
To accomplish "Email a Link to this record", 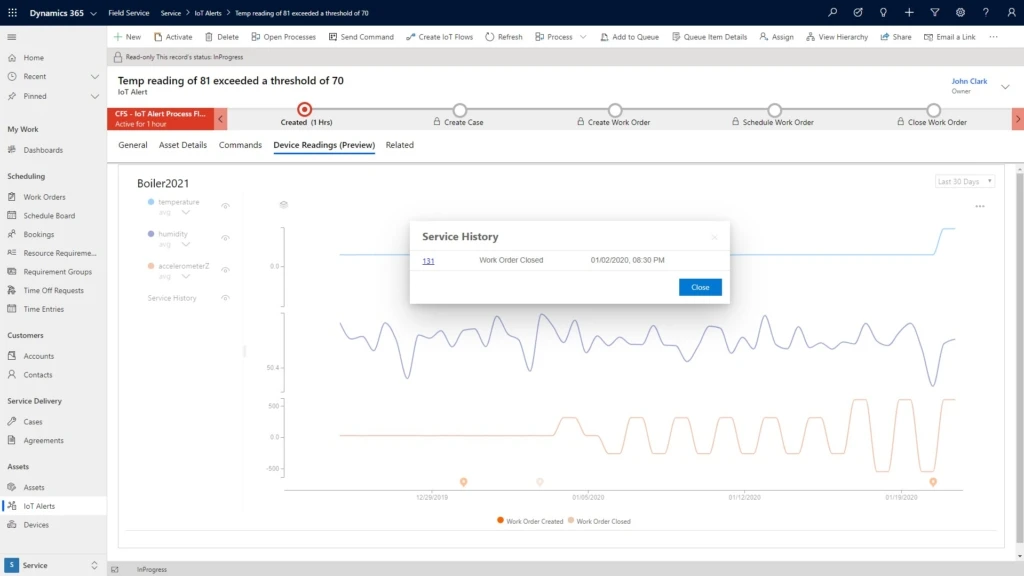I will [958, 36].
